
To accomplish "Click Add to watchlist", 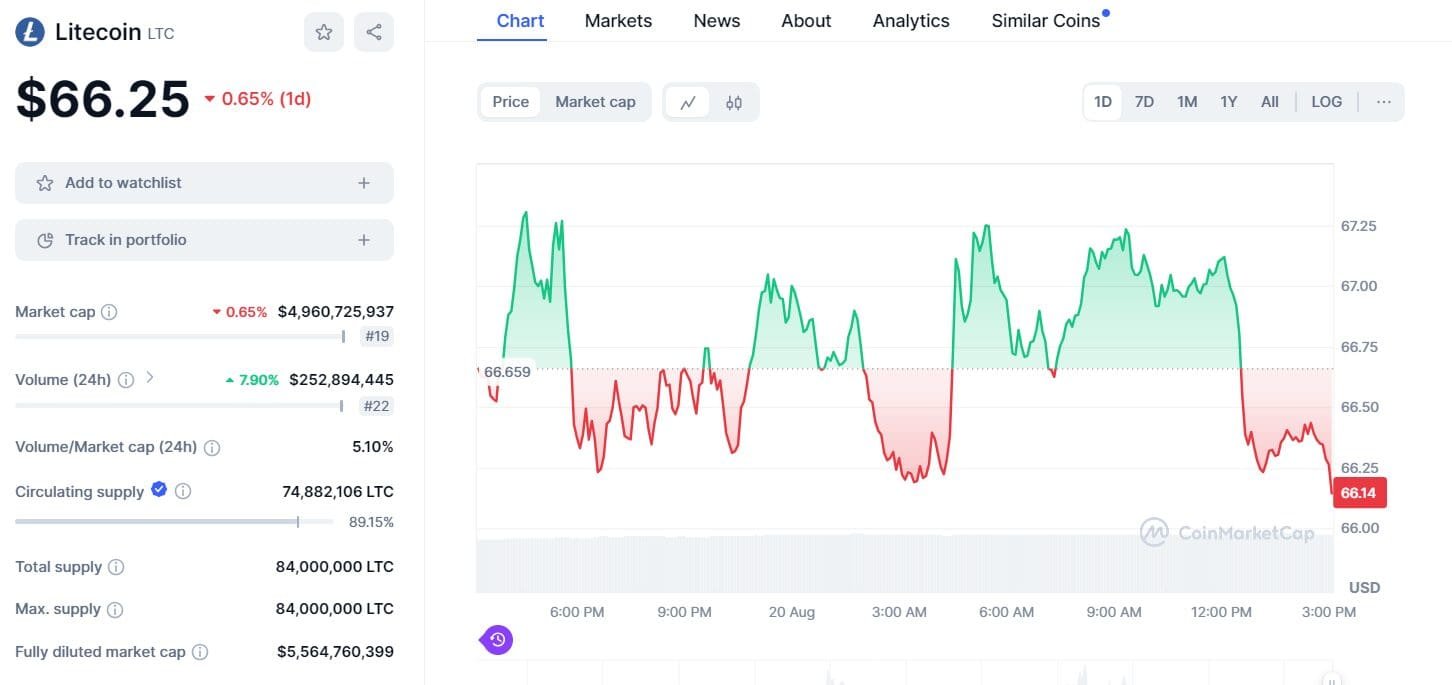I will (204, 183).
